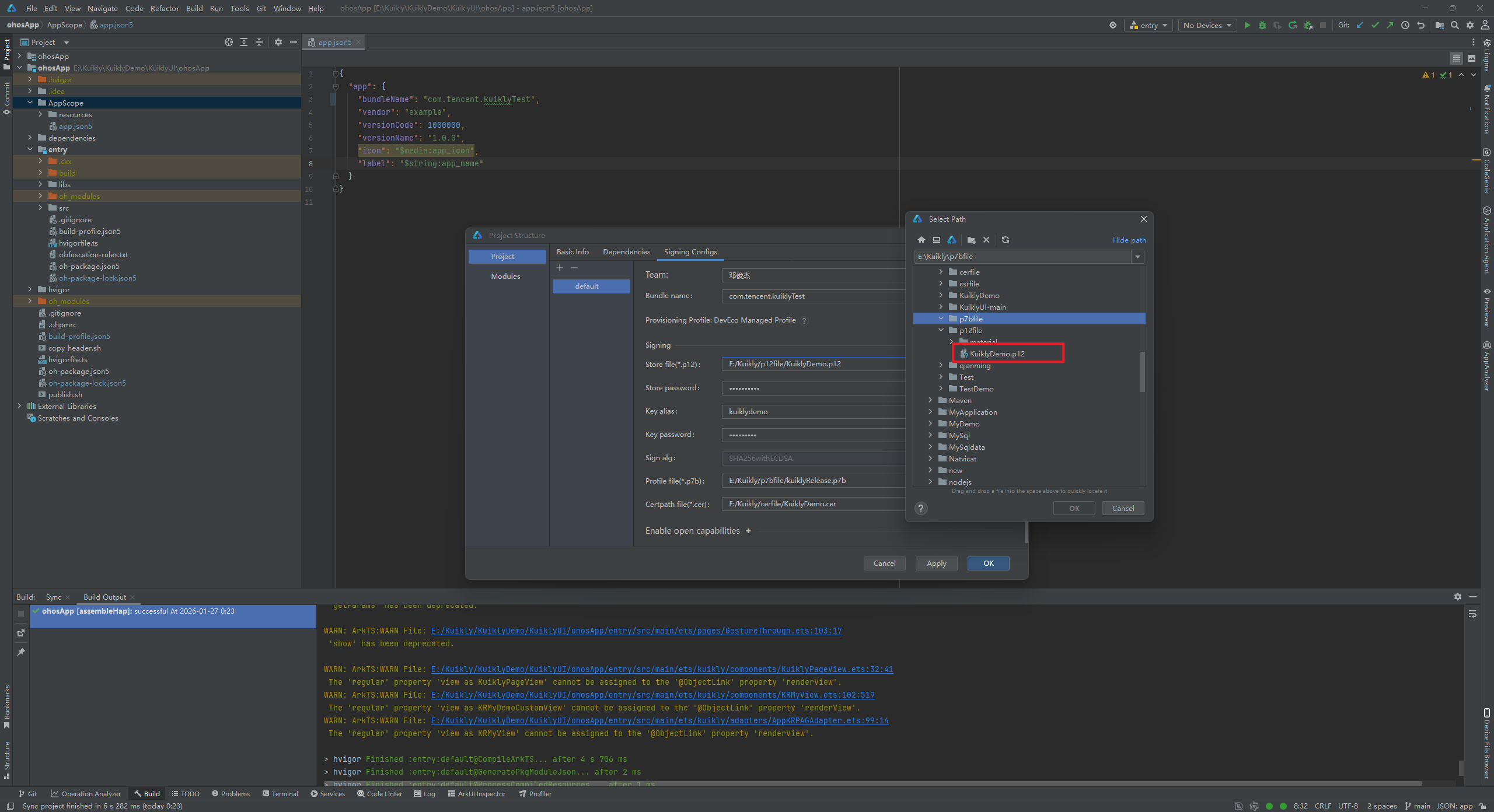
Task: Create a new folder in Select Path dialog
Action: click(971, 240)
